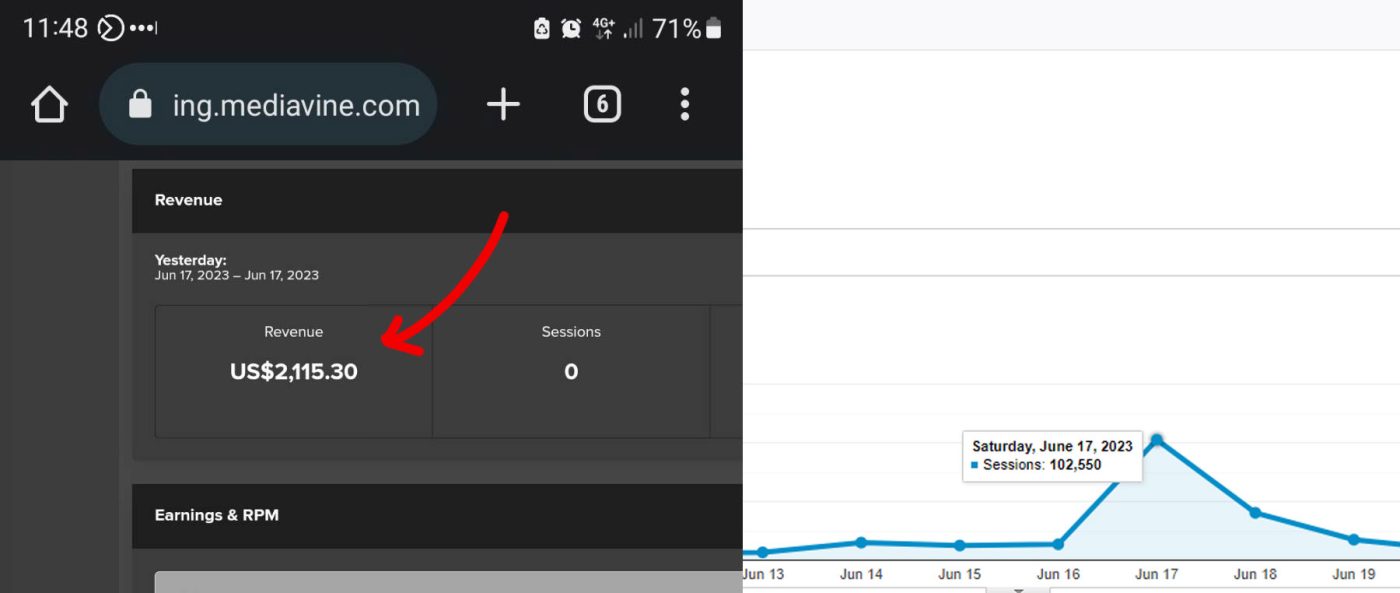
Task: Tap the alarm clock status icon
Action: click(571, 29)
